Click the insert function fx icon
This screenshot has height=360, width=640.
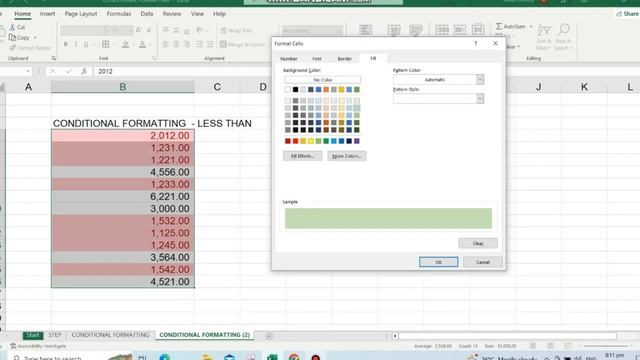click(84, 71)
